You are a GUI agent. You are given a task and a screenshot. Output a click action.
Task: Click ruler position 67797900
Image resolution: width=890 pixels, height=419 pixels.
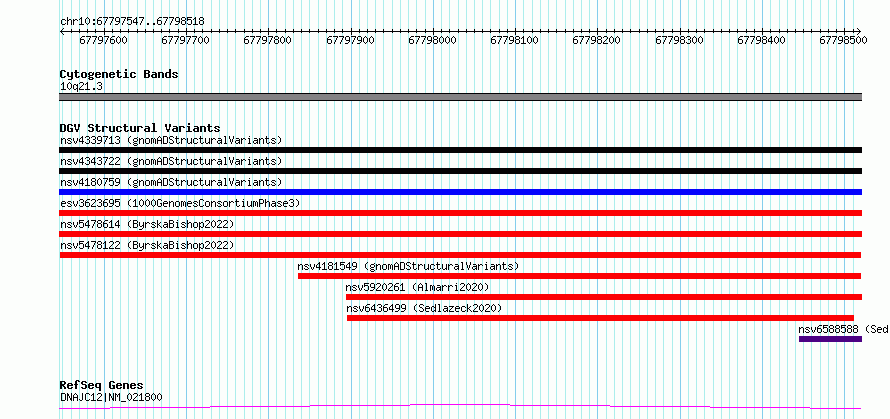click(x=351, y=40)
